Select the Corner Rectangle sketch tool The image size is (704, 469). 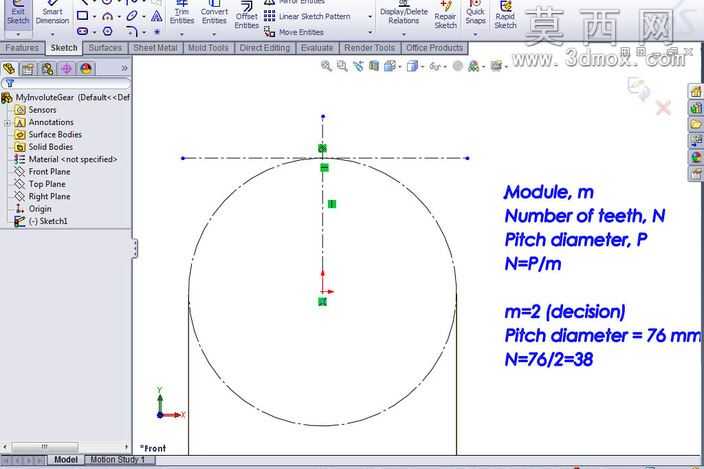83,16
